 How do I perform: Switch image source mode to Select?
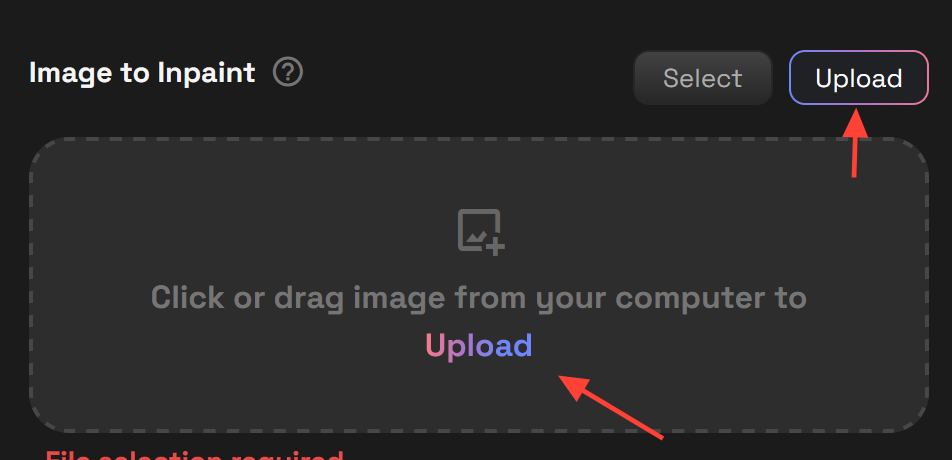tap(702, 78)
